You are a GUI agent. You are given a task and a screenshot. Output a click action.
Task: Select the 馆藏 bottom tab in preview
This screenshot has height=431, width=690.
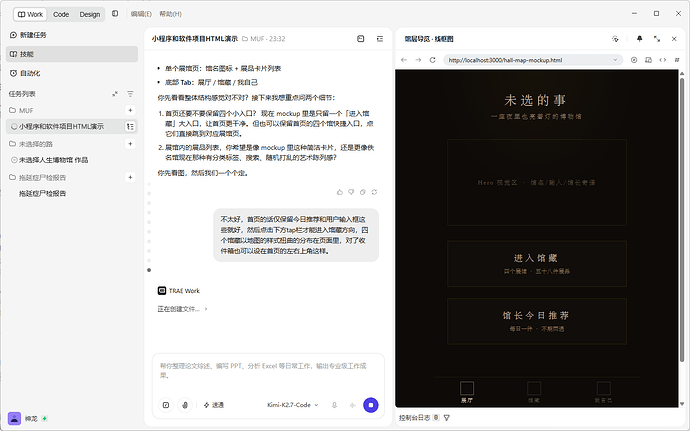[534, 392]
